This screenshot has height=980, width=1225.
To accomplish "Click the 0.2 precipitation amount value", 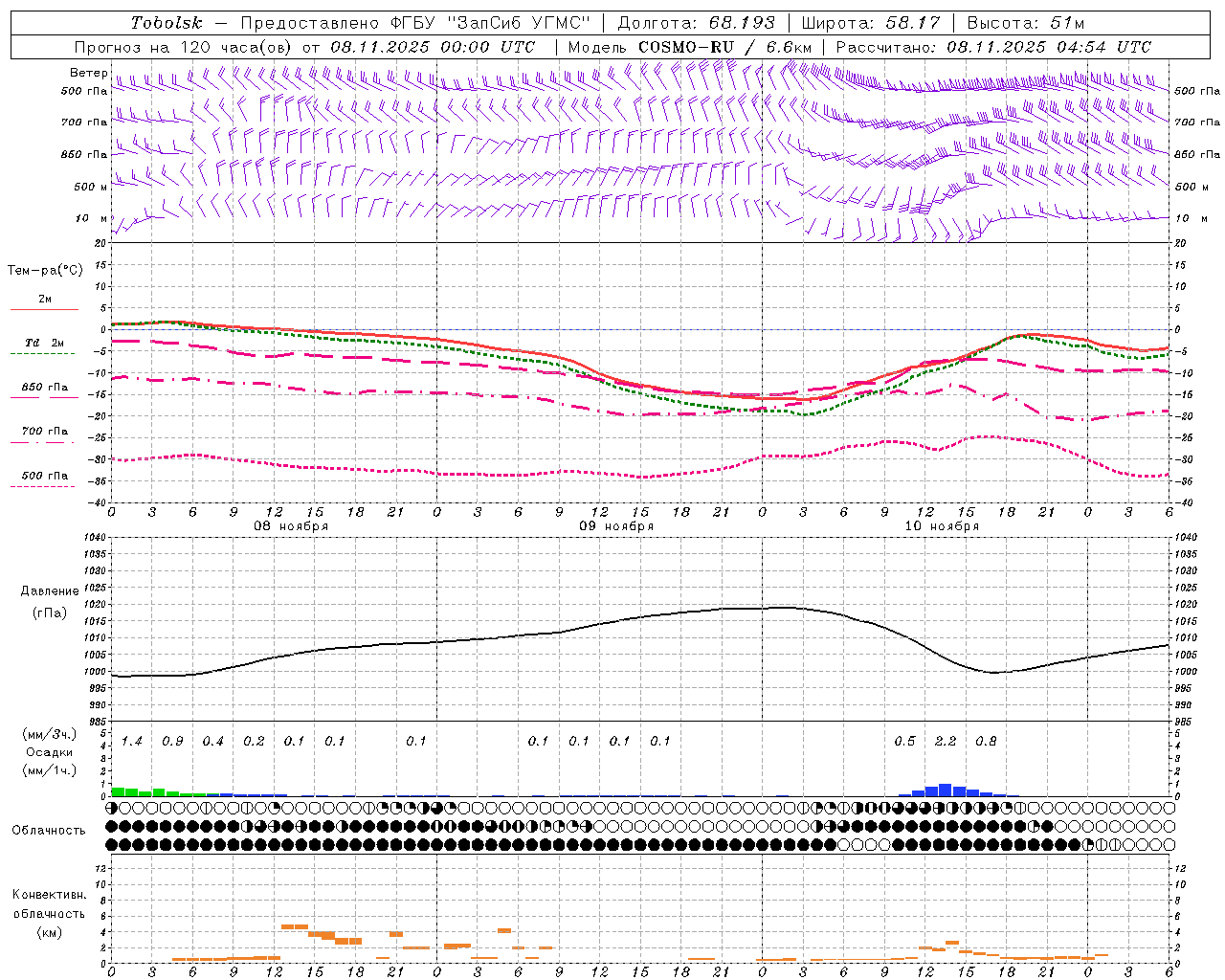I will (254, 742).
